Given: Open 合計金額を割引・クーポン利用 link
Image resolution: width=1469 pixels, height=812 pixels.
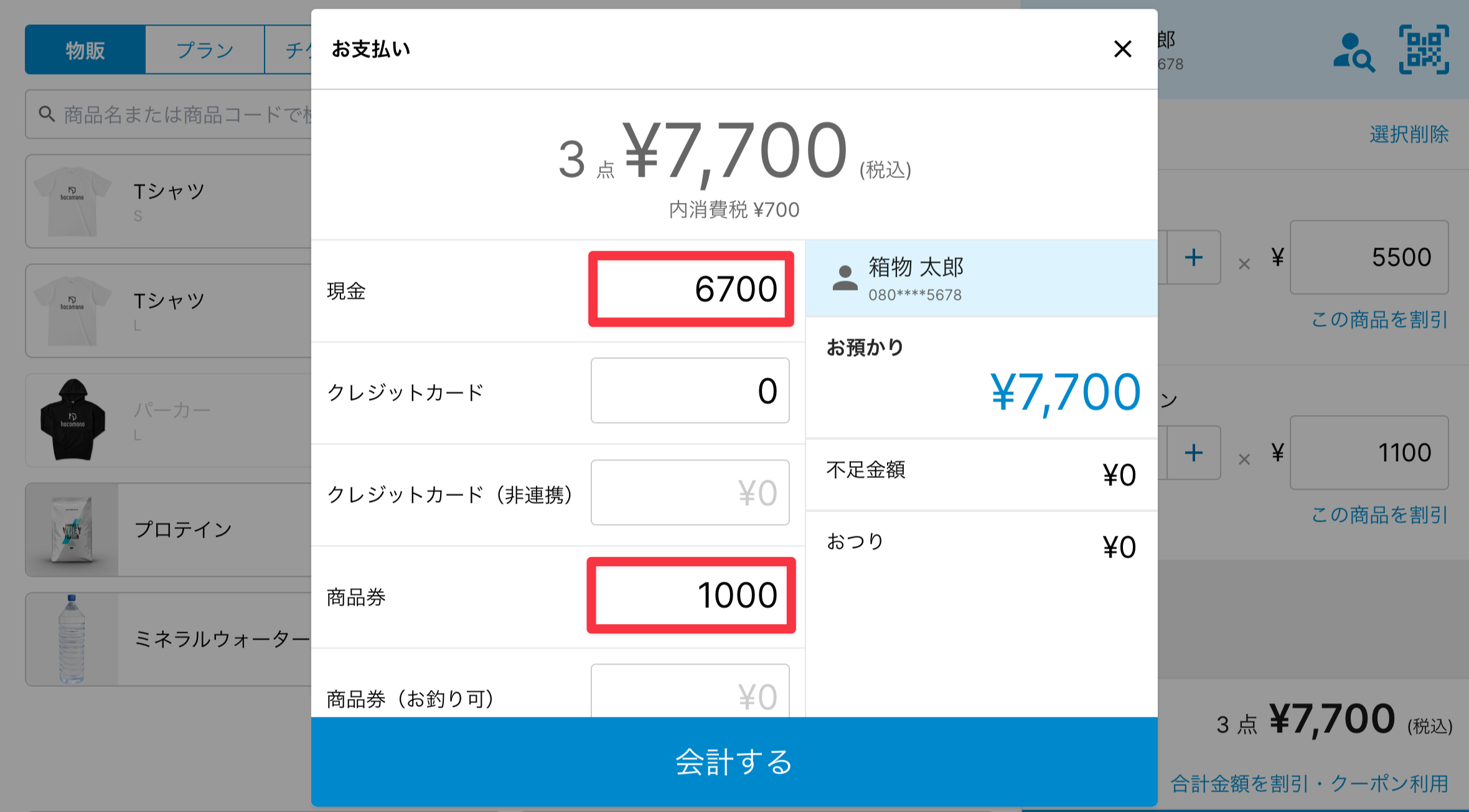Looking at the screenshot, I should tap(1310, 783).
